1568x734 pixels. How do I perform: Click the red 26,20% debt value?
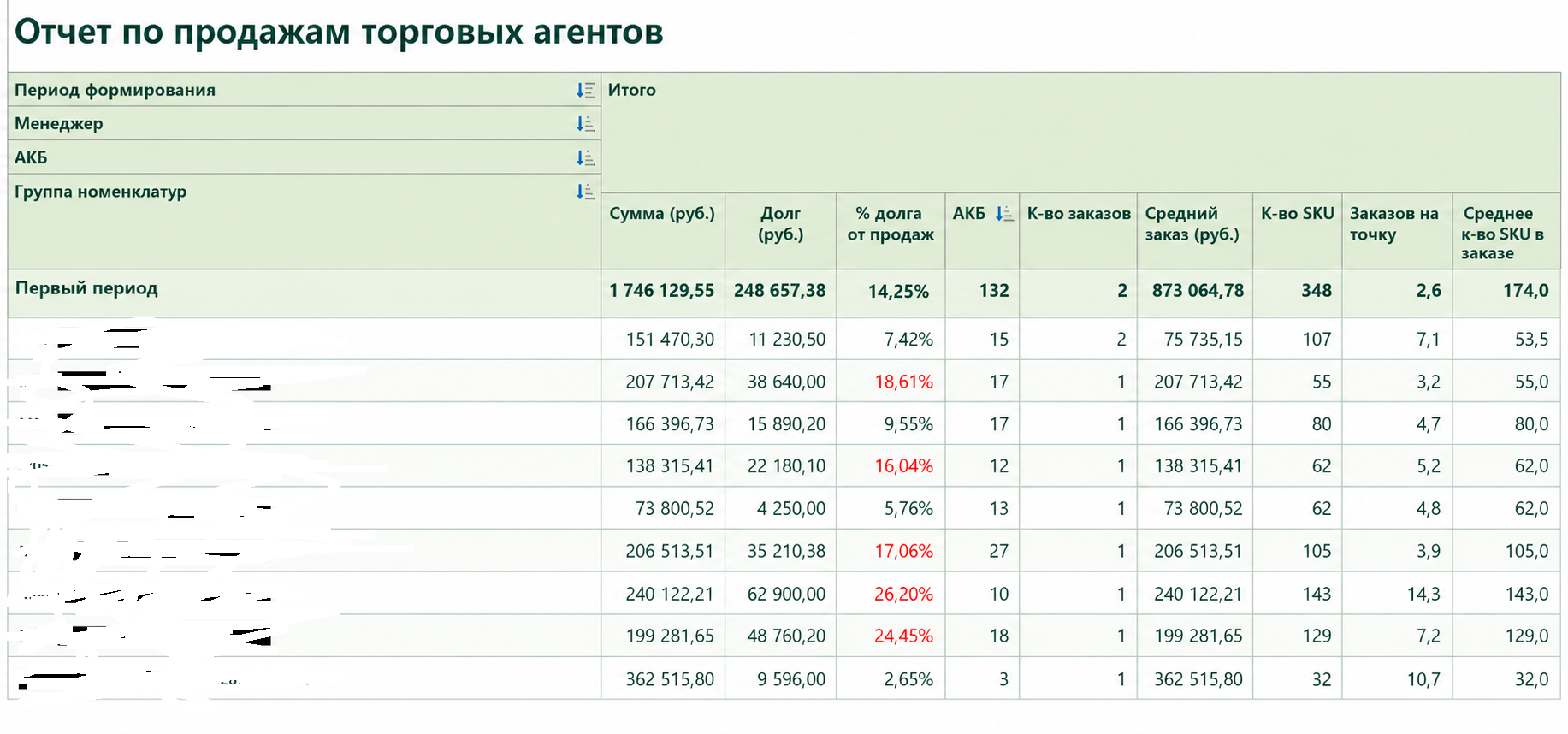903,594
